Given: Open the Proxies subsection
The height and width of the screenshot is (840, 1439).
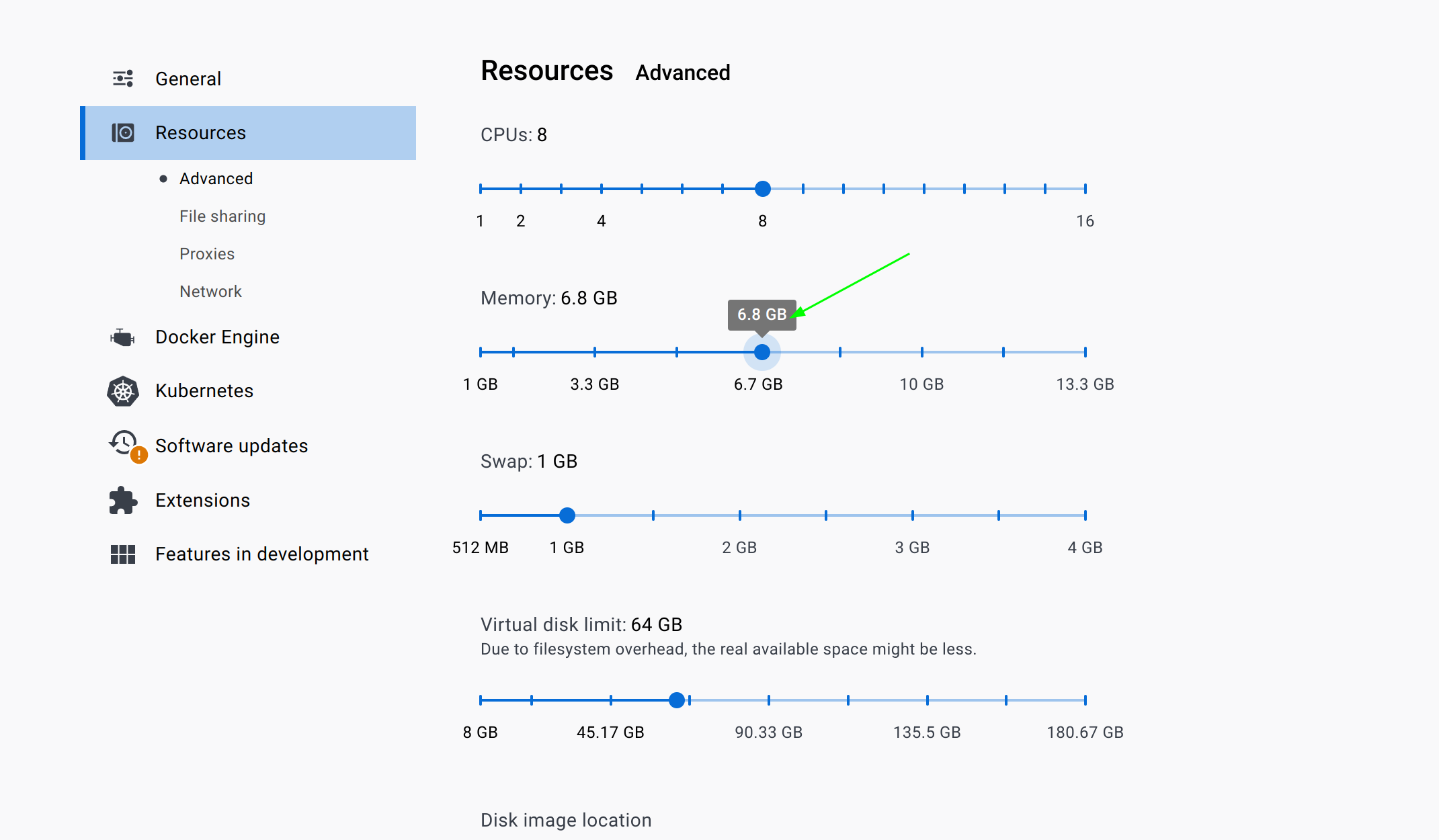Looking at the screenshot, I should pos(206,254).
